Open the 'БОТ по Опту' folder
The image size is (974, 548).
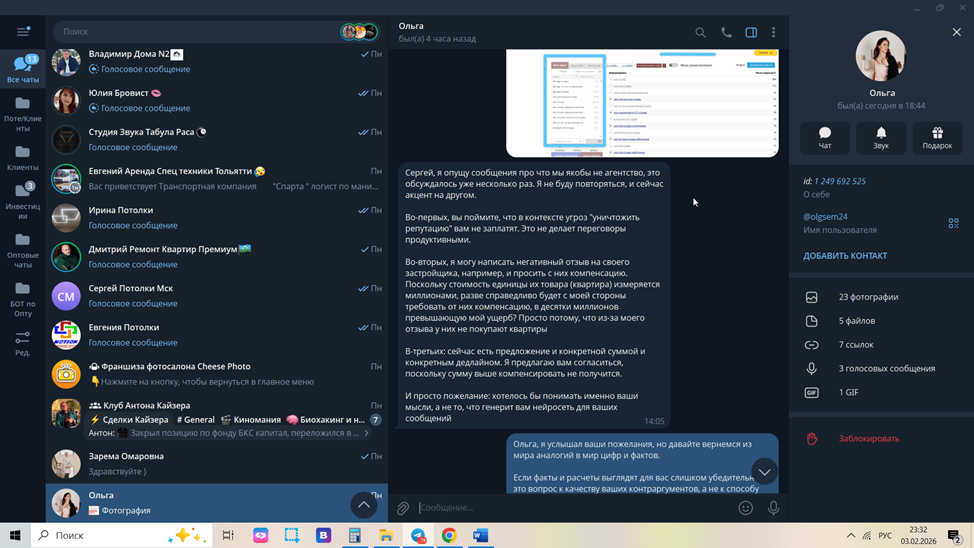pyautogui.click(x=23, y=299)
